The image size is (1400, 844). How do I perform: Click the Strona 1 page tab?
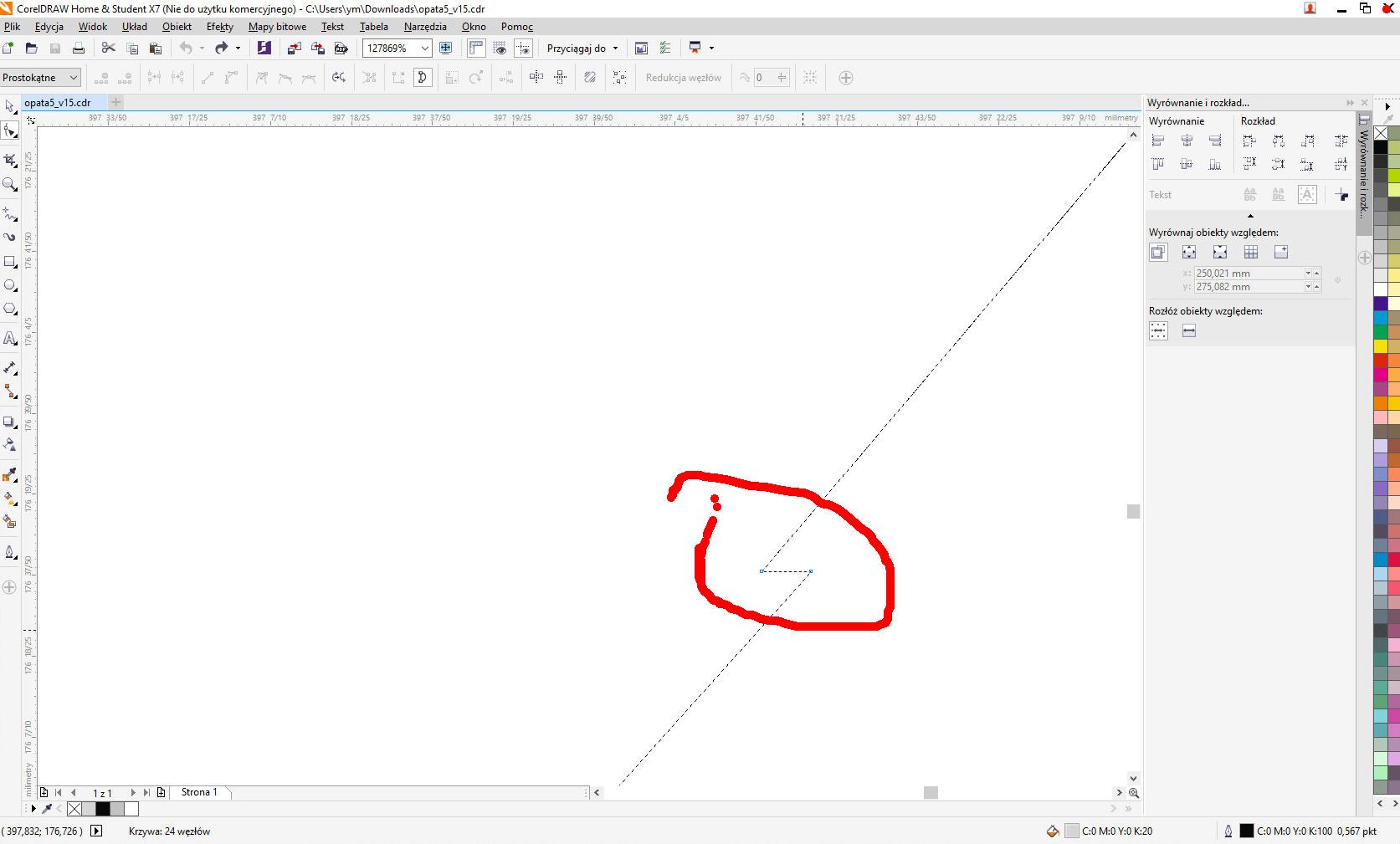click(x=199, y=792)
